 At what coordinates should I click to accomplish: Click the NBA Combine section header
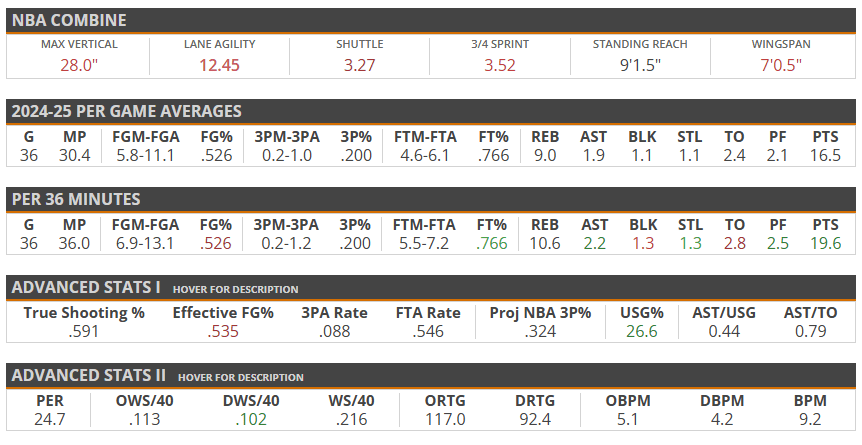(x=69, y=20)
